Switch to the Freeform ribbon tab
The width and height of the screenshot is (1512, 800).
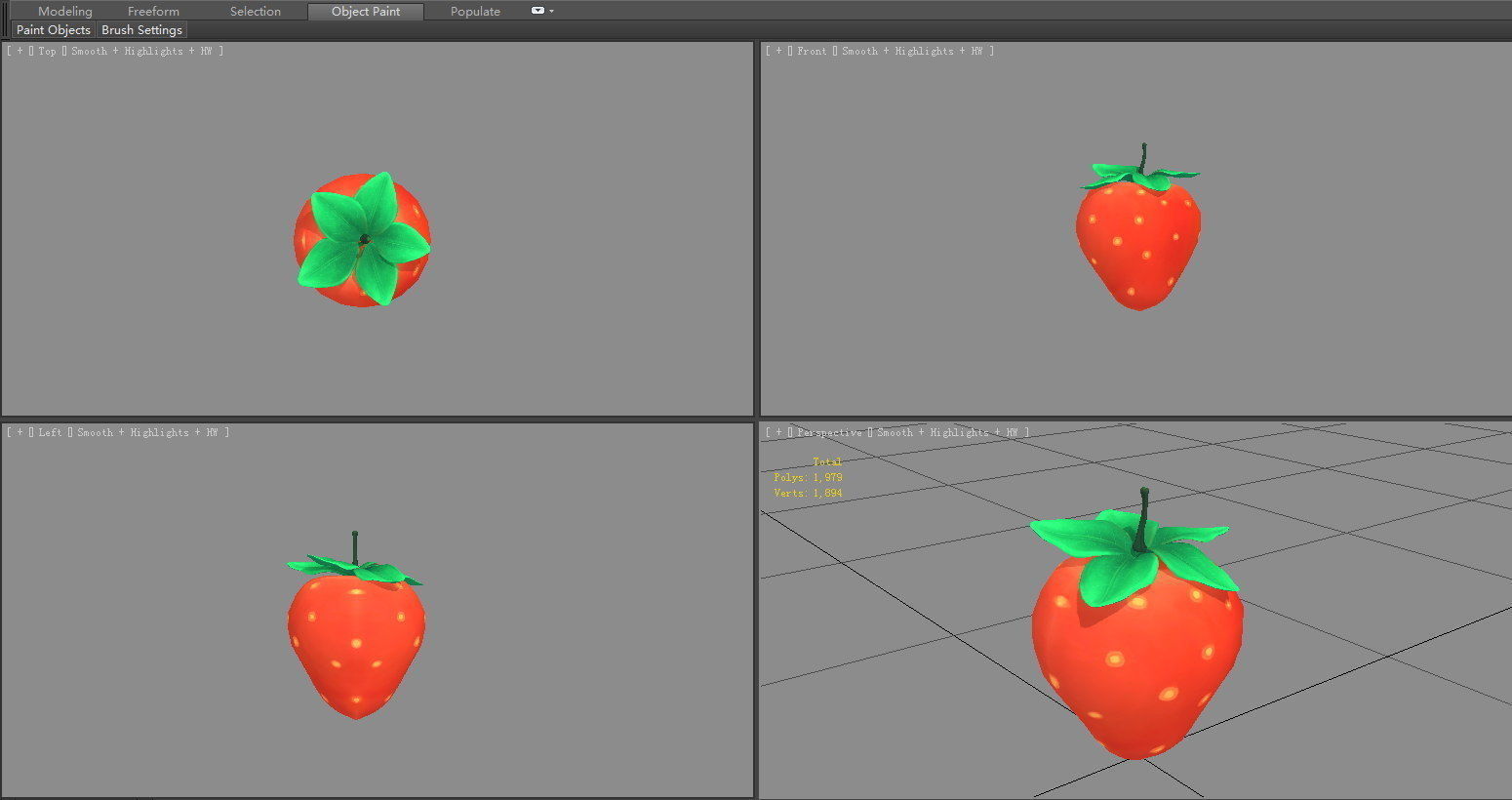click(153, 12)
